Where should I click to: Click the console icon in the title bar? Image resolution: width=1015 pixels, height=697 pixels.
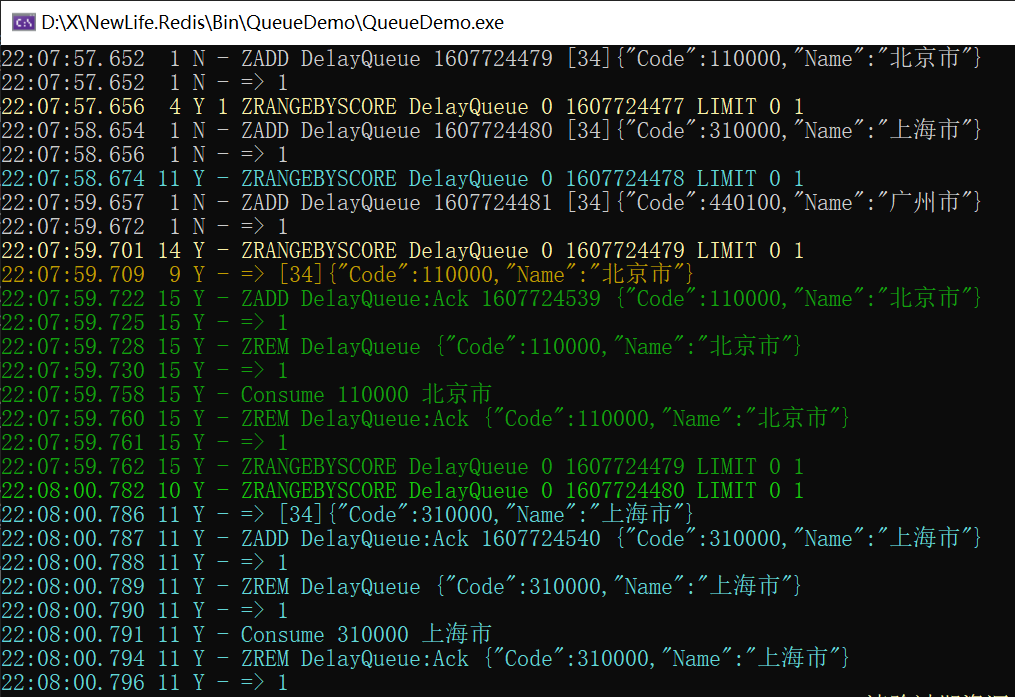[x=23, y=23]
